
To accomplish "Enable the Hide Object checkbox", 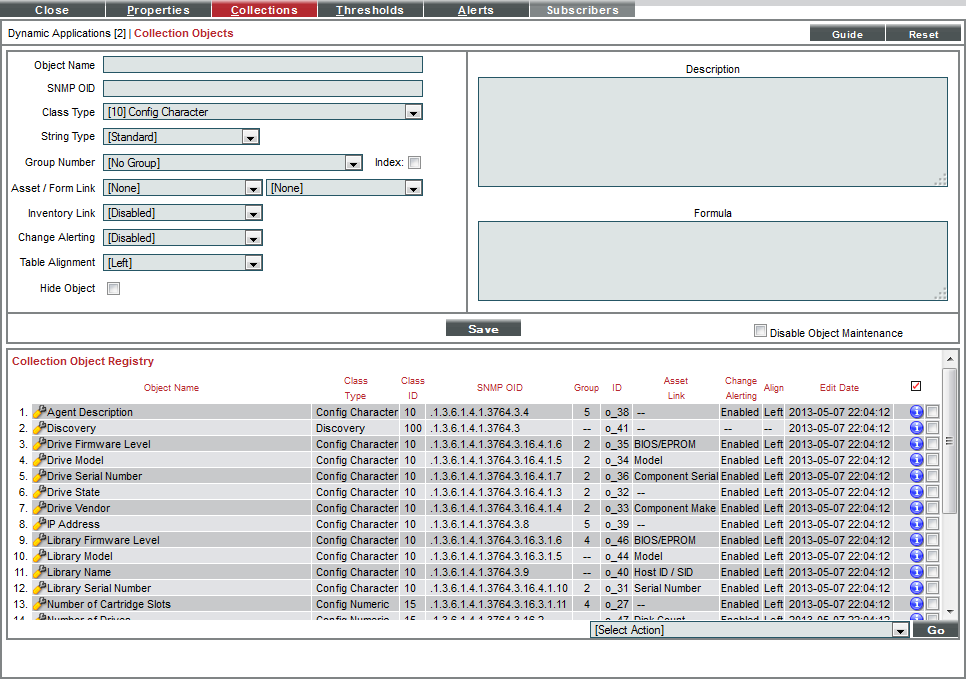I will (x=113, y=288).
